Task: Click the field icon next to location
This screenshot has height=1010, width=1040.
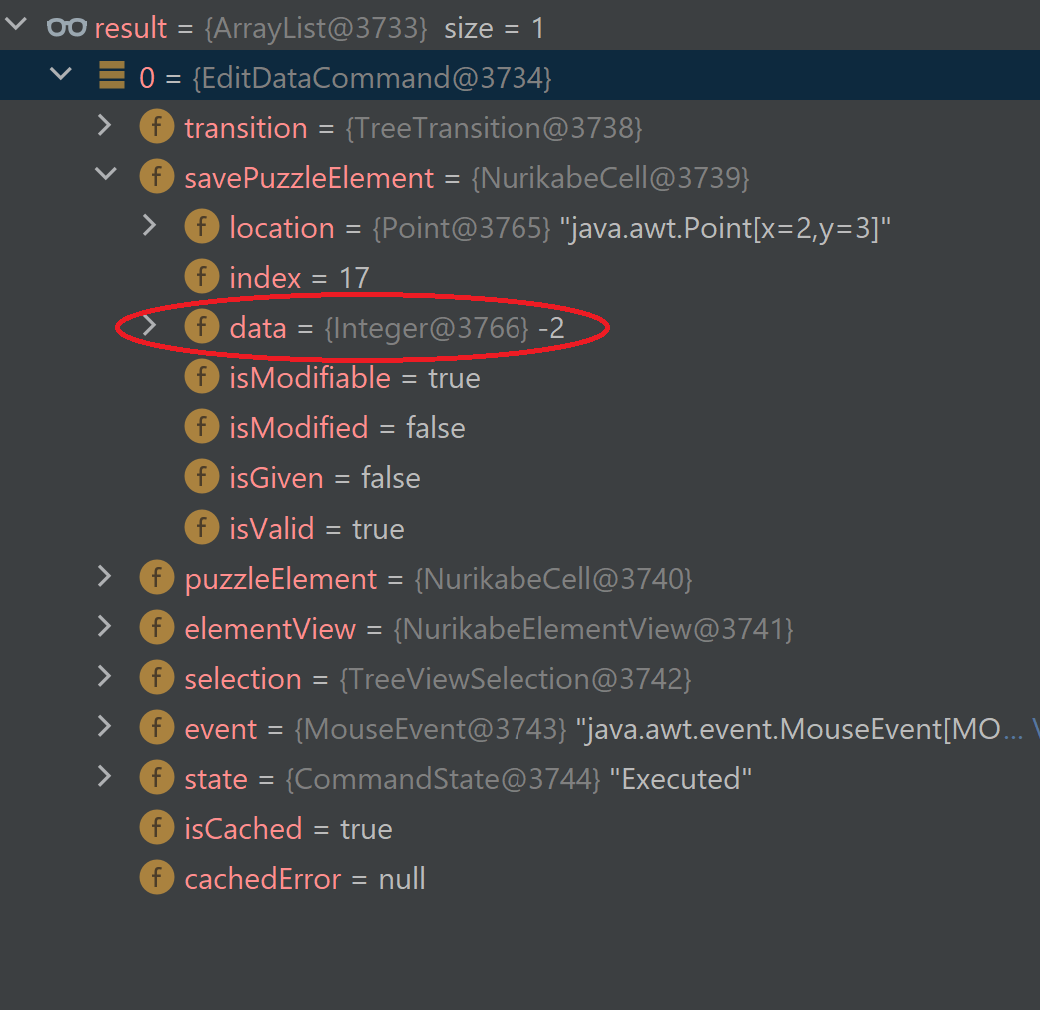Action: coord(202,227)
